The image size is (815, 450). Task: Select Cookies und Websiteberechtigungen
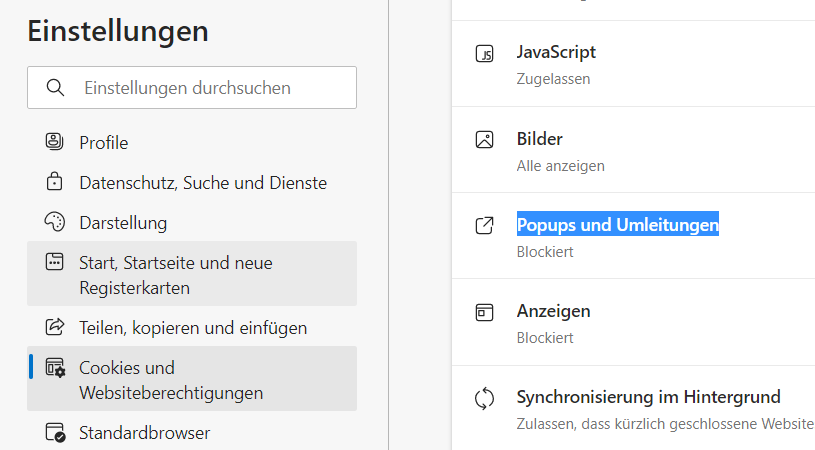[x=192, y=379]
